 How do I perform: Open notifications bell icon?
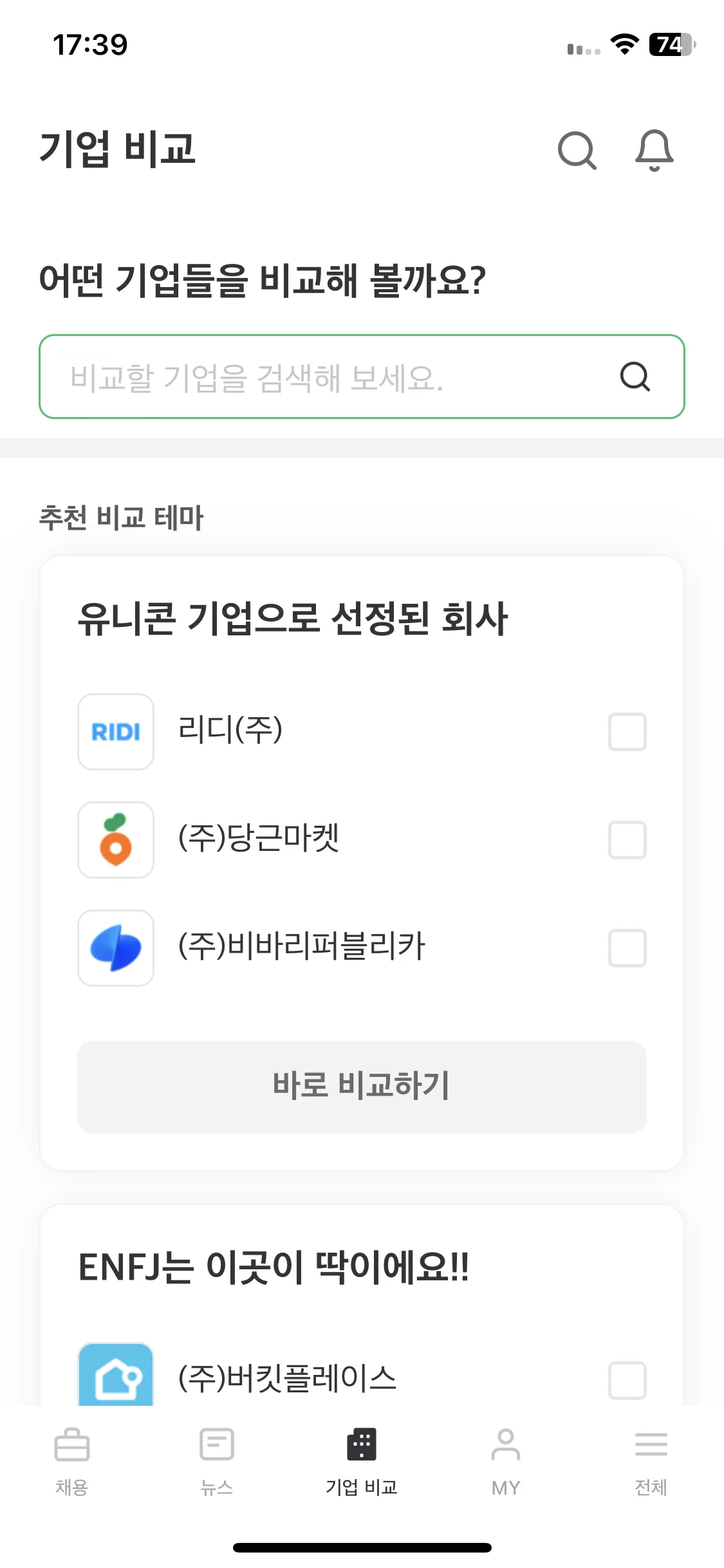654,151
